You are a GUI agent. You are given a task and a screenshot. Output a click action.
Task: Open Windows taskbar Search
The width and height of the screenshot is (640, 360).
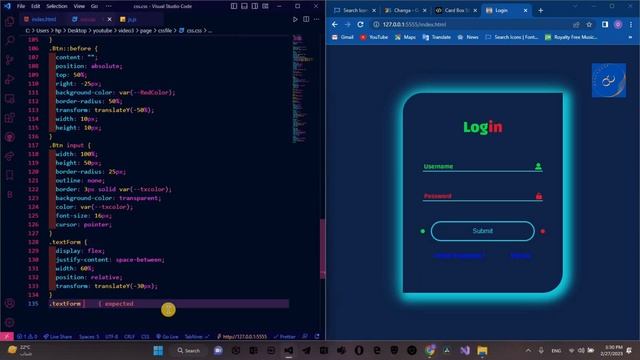click(x=189, y=350)
